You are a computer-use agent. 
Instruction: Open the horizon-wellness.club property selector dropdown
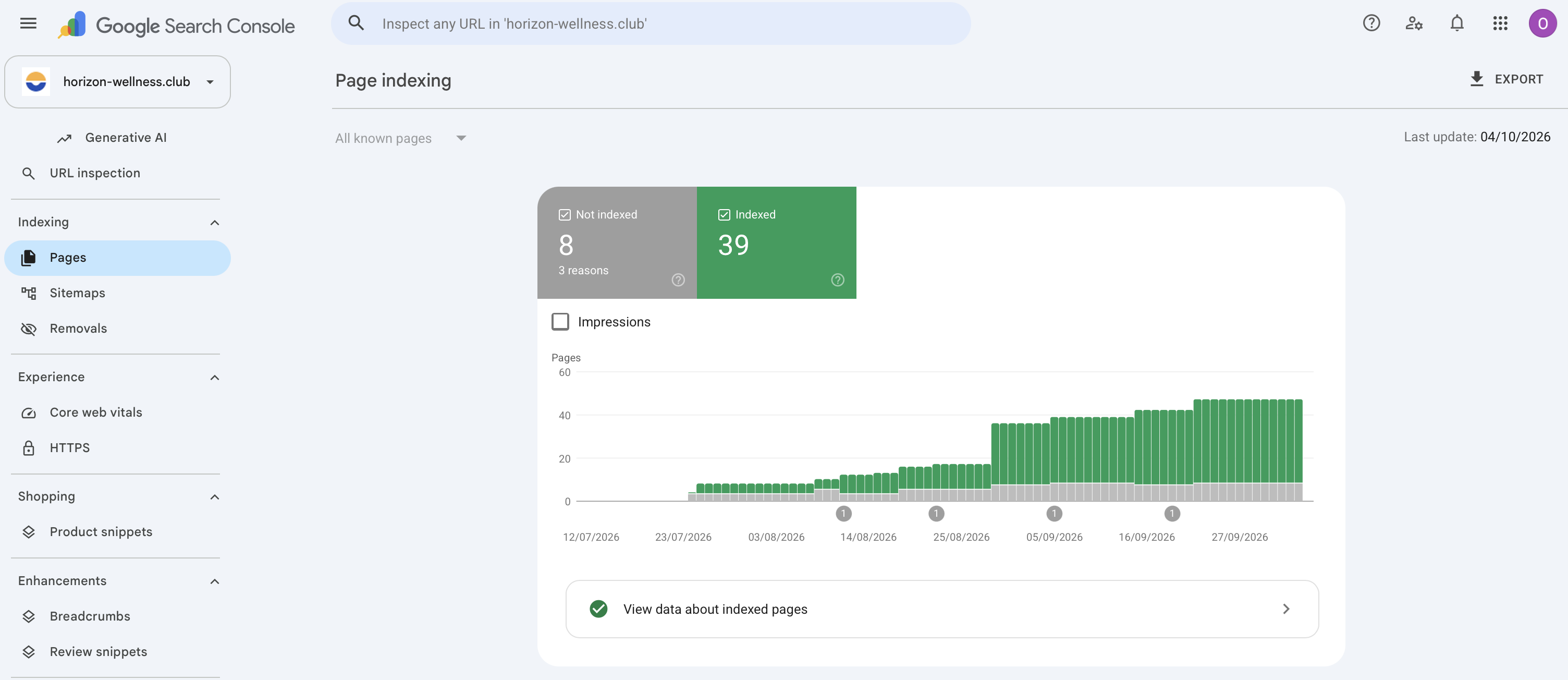pyautogui.click(x=117, y=81)
